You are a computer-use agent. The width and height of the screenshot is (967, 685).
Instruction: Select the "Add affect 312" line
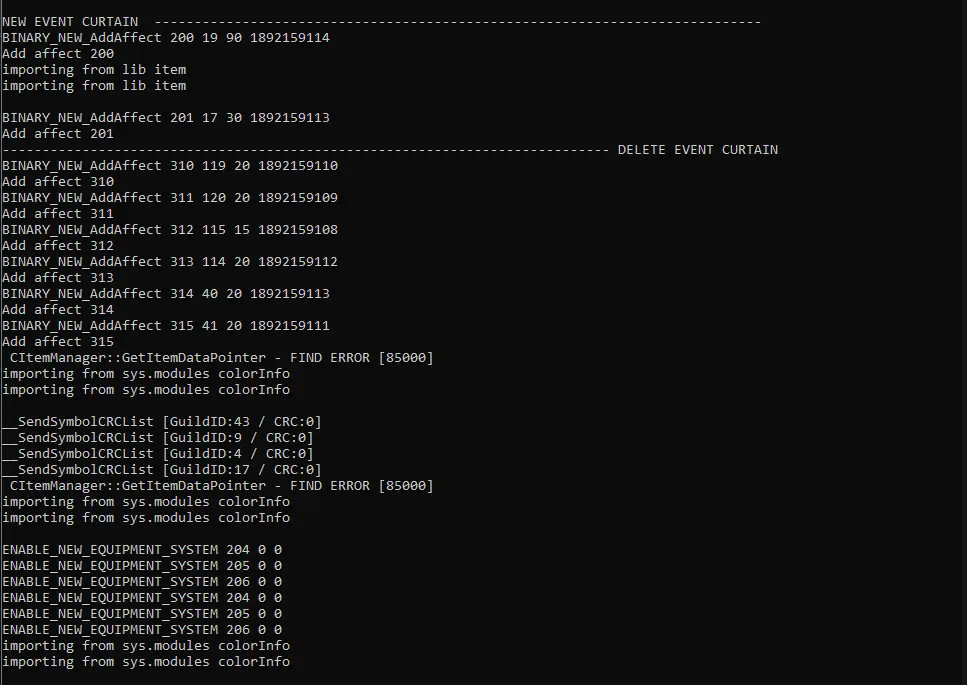(x=58, y=246)
